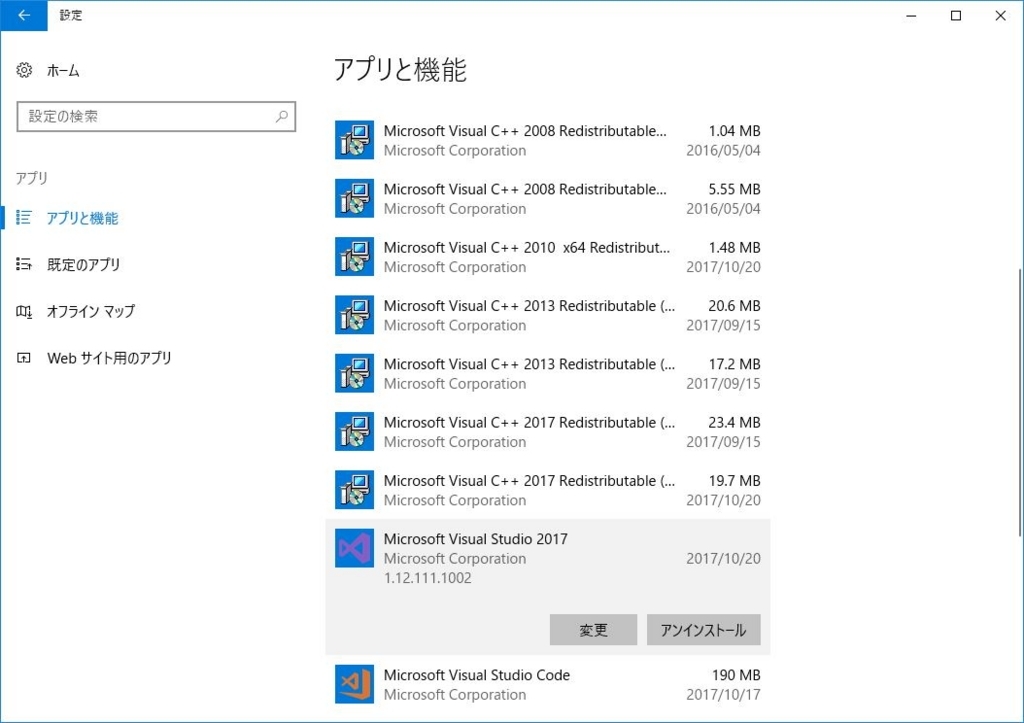
Task: Click installer icon of 5.55 MB Visual C++ 2008
Action: click(355, 198)
